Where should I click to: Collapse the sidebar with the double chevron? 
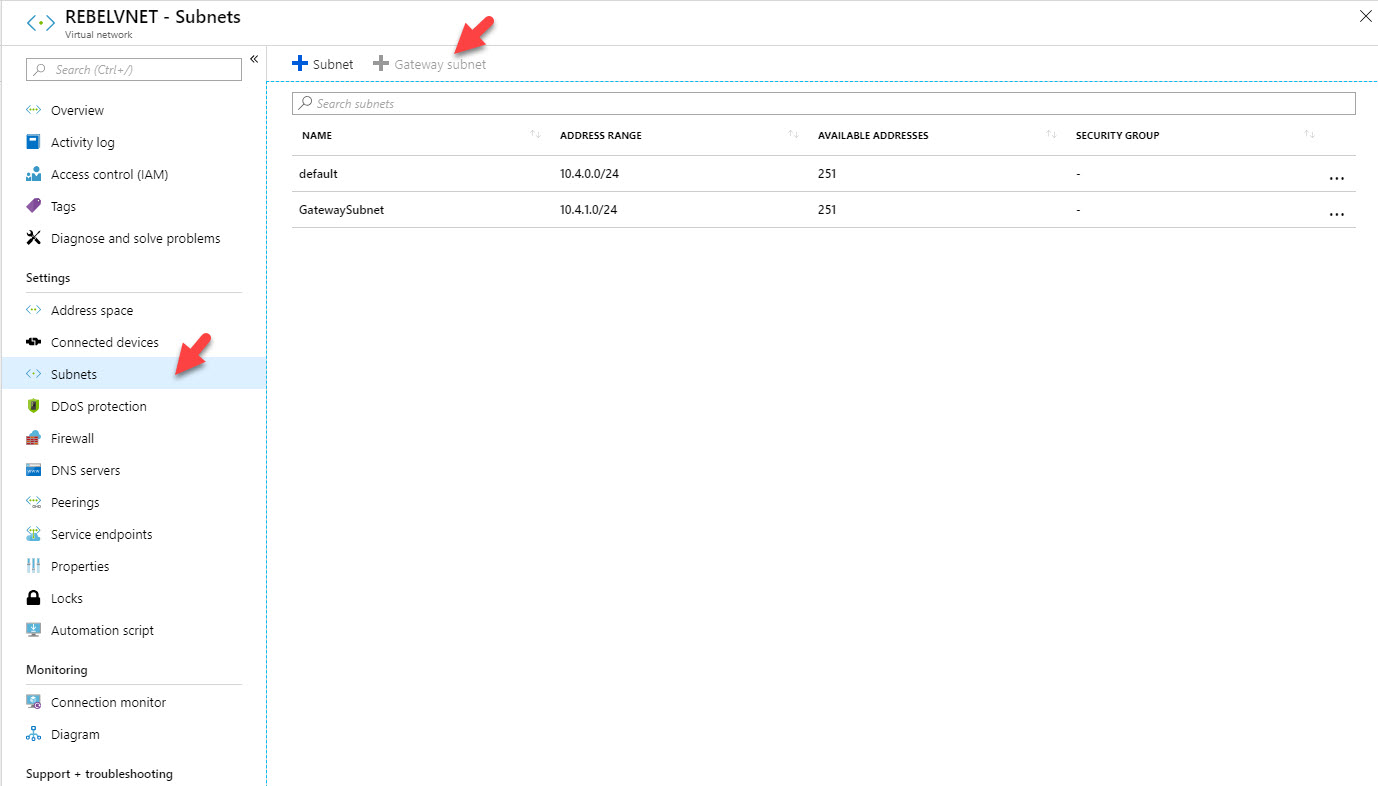254,59
